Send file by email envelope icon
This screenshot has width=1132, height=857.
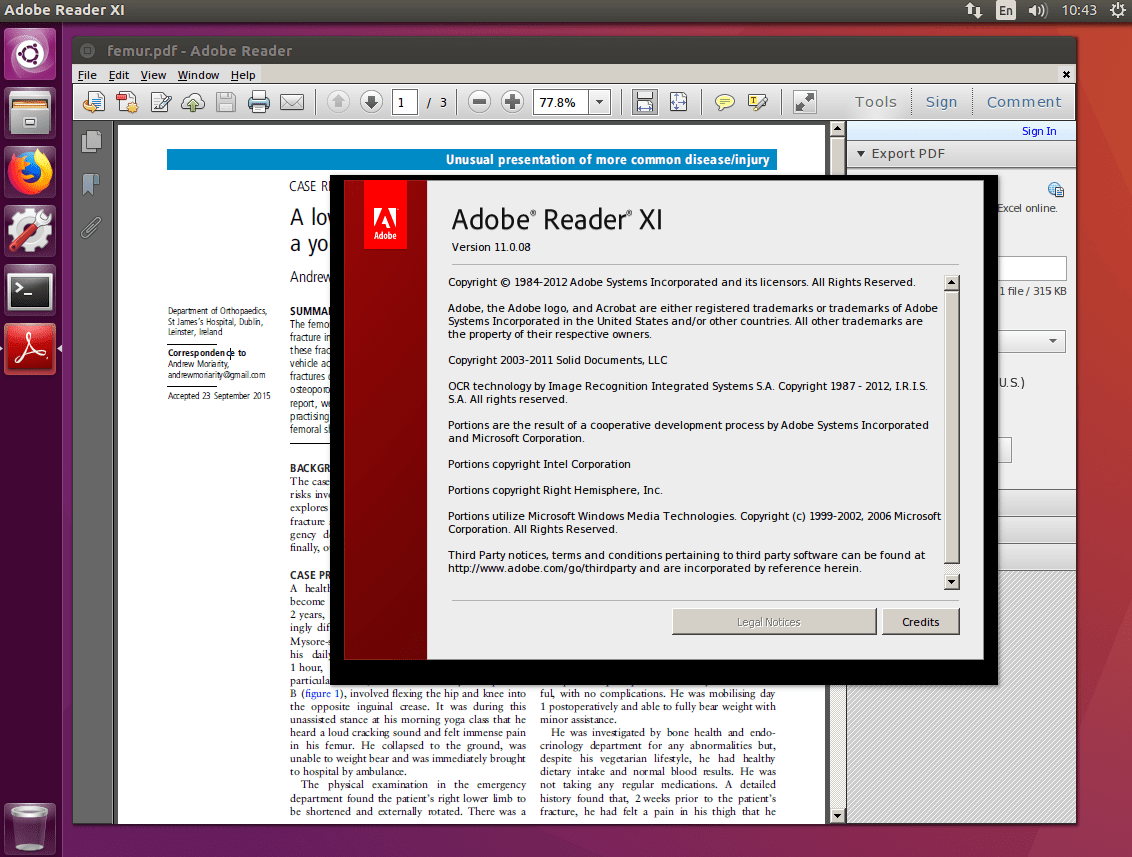click(x=292, y=102)
